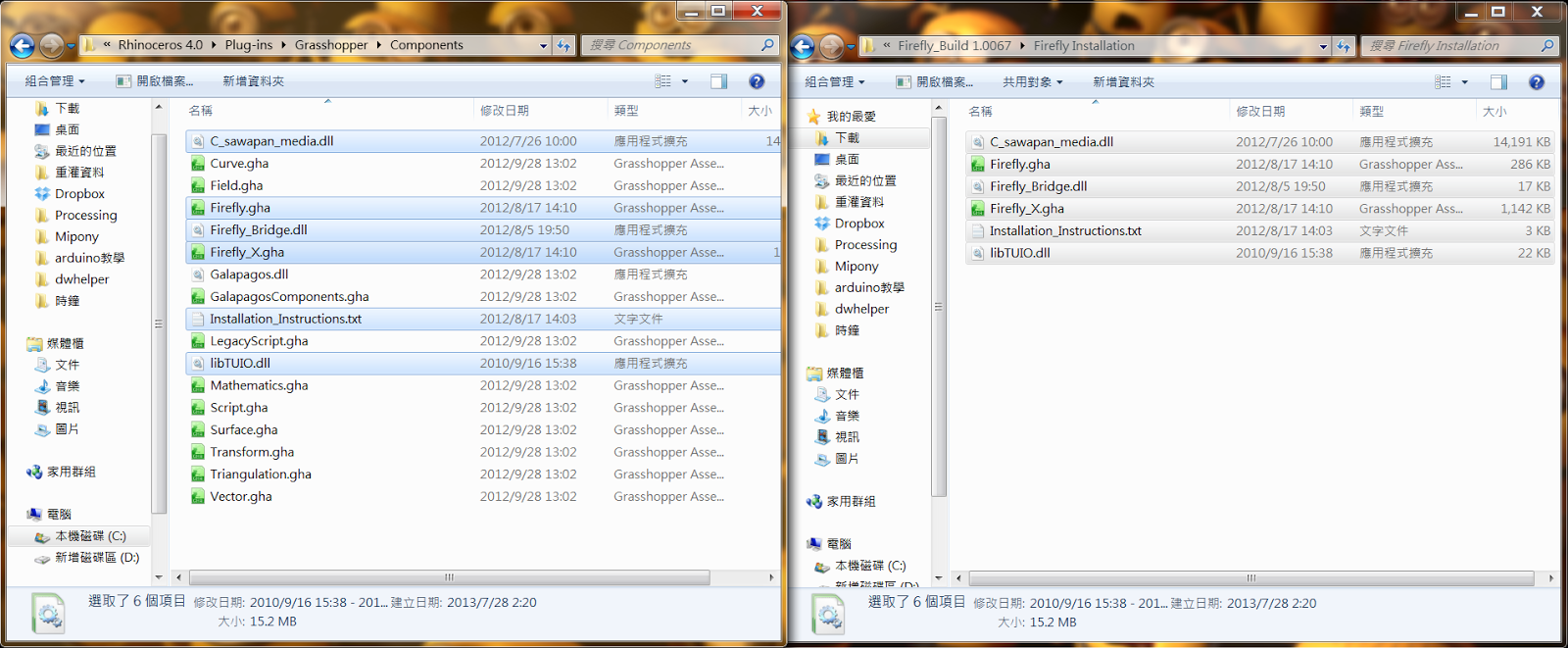Screen dimensions: 1568x648
Task: Select Curve.gha file icon in the Components list
Action: (198, 164)
